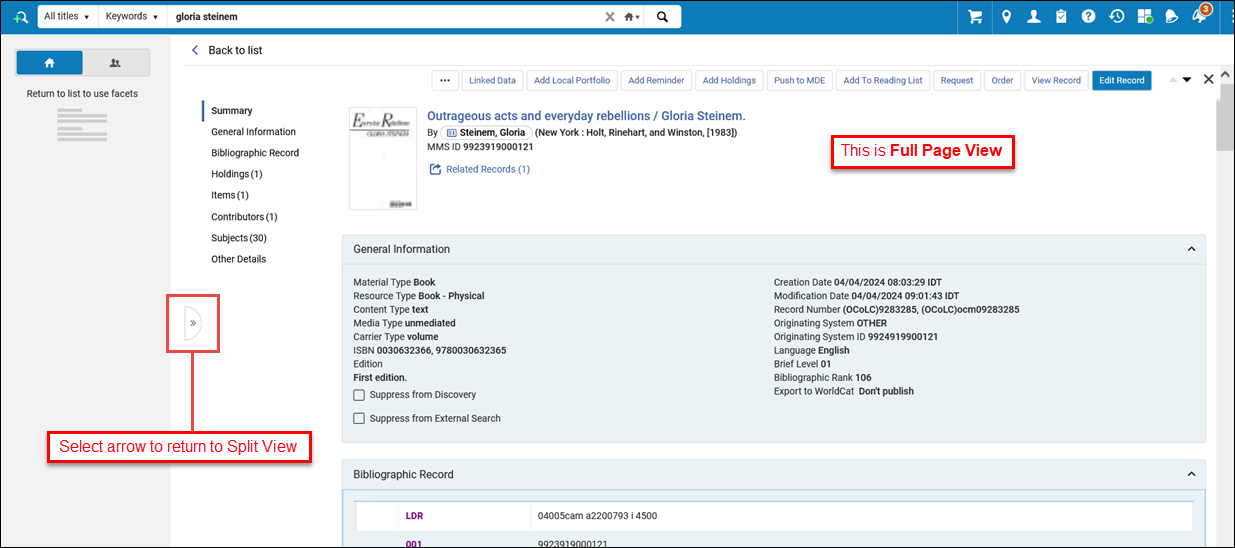This screenshot has width=1235, height=548.
Task: Open Related Records (1) link
Action: (x=488, y=170)
